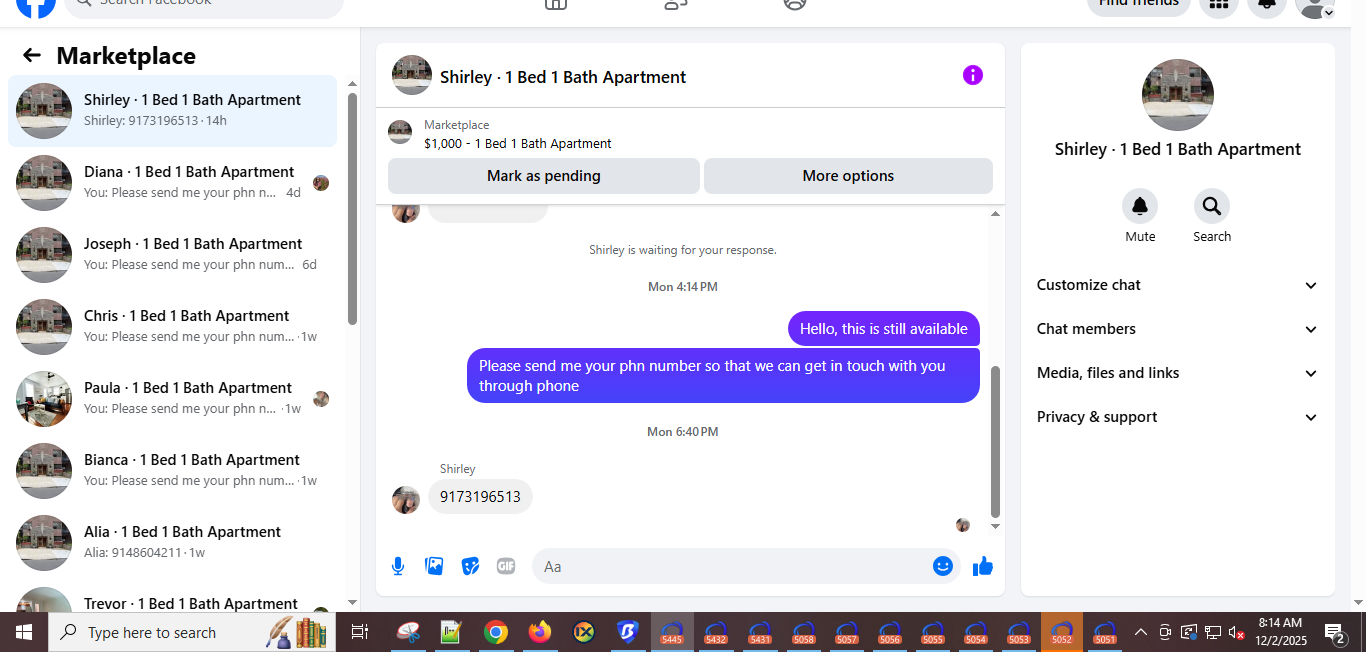Mute this chat with the bell icon
This screenshot has height=652, width=1366.
click(x=1140, y=207)
